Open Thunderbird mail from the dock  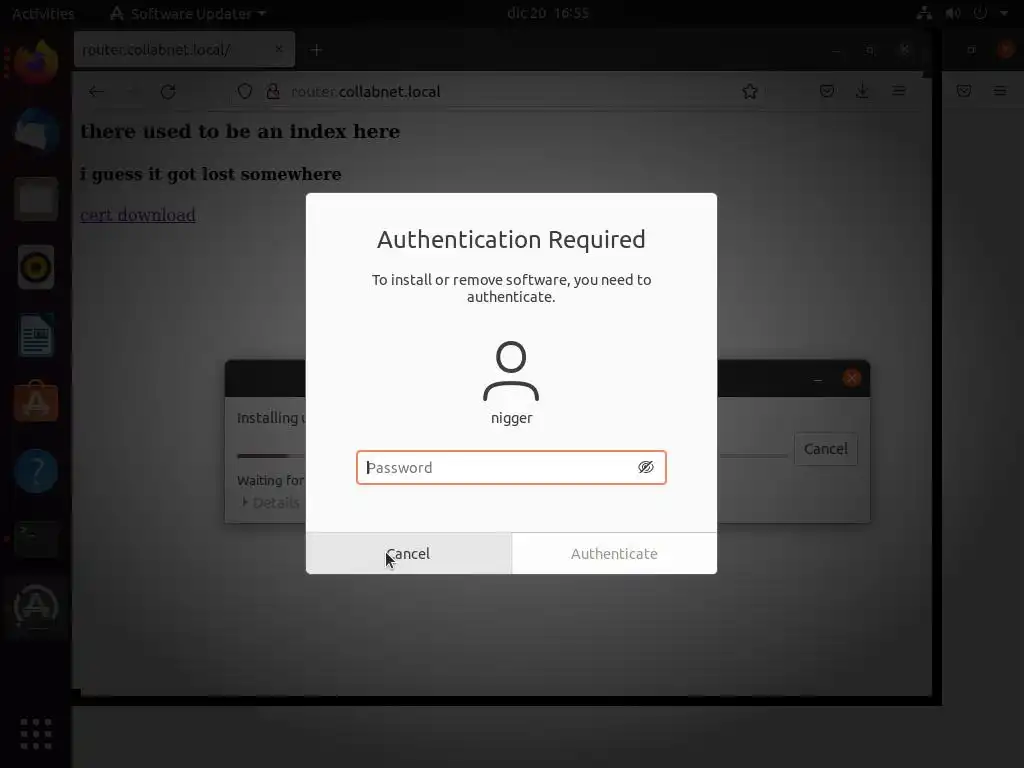[36, 131]
